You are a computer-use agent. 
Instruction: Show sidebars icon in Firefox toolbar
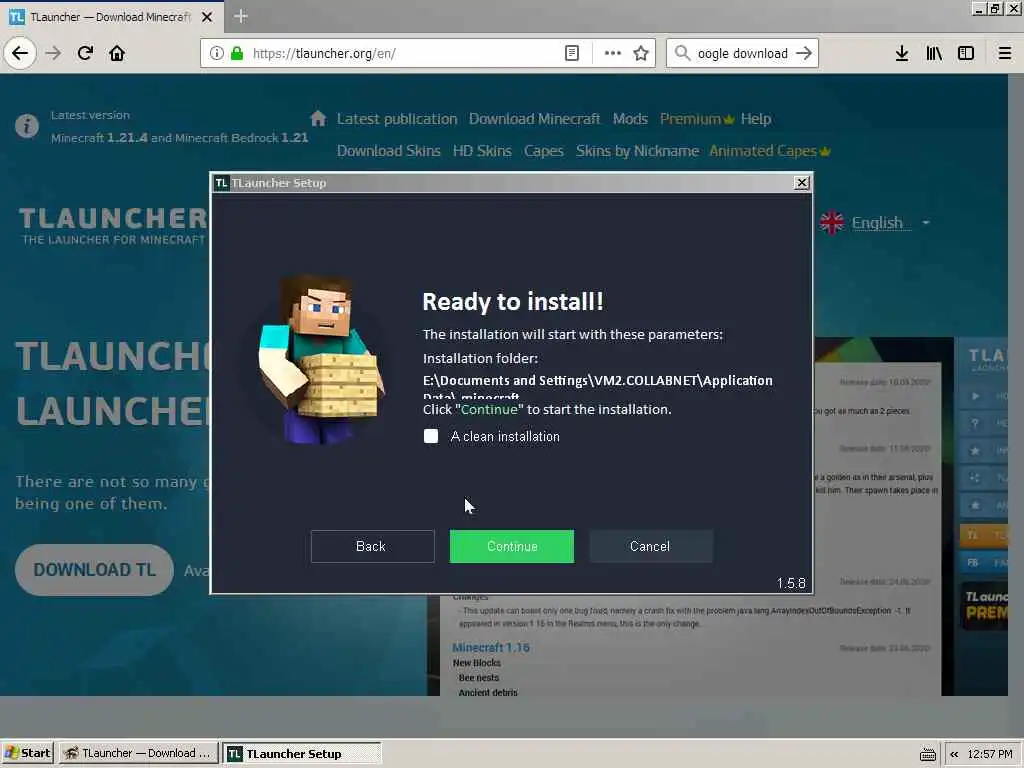[966, 53]
